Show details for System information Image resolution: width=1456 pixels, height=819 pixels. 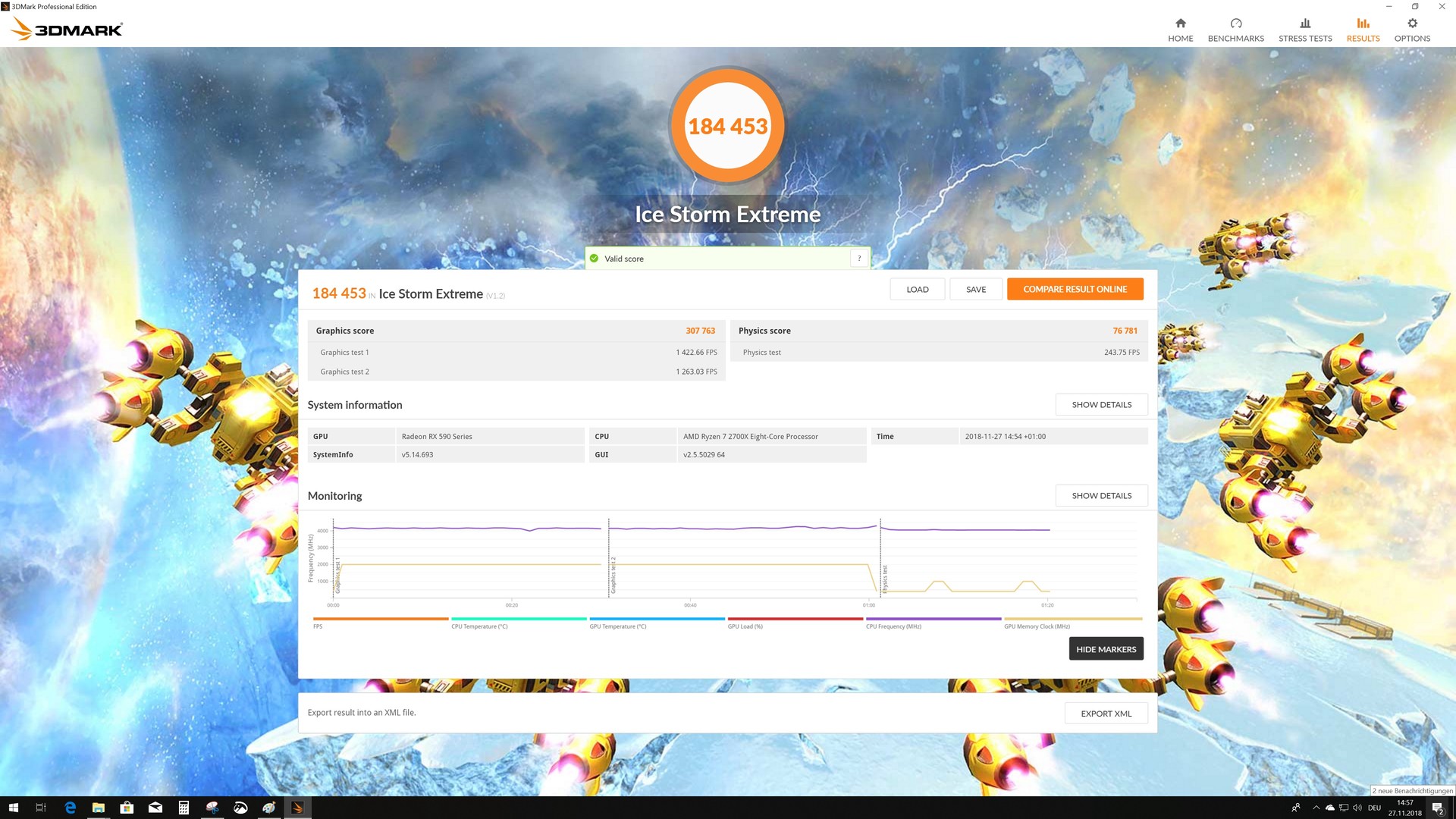coord(1101,405)
